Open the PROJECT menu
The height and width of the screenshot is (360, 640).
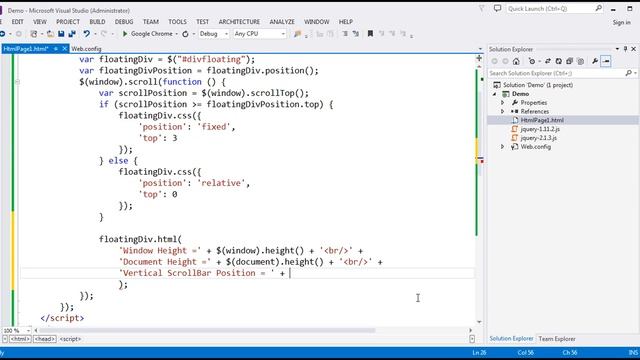[x=68, y=22]
